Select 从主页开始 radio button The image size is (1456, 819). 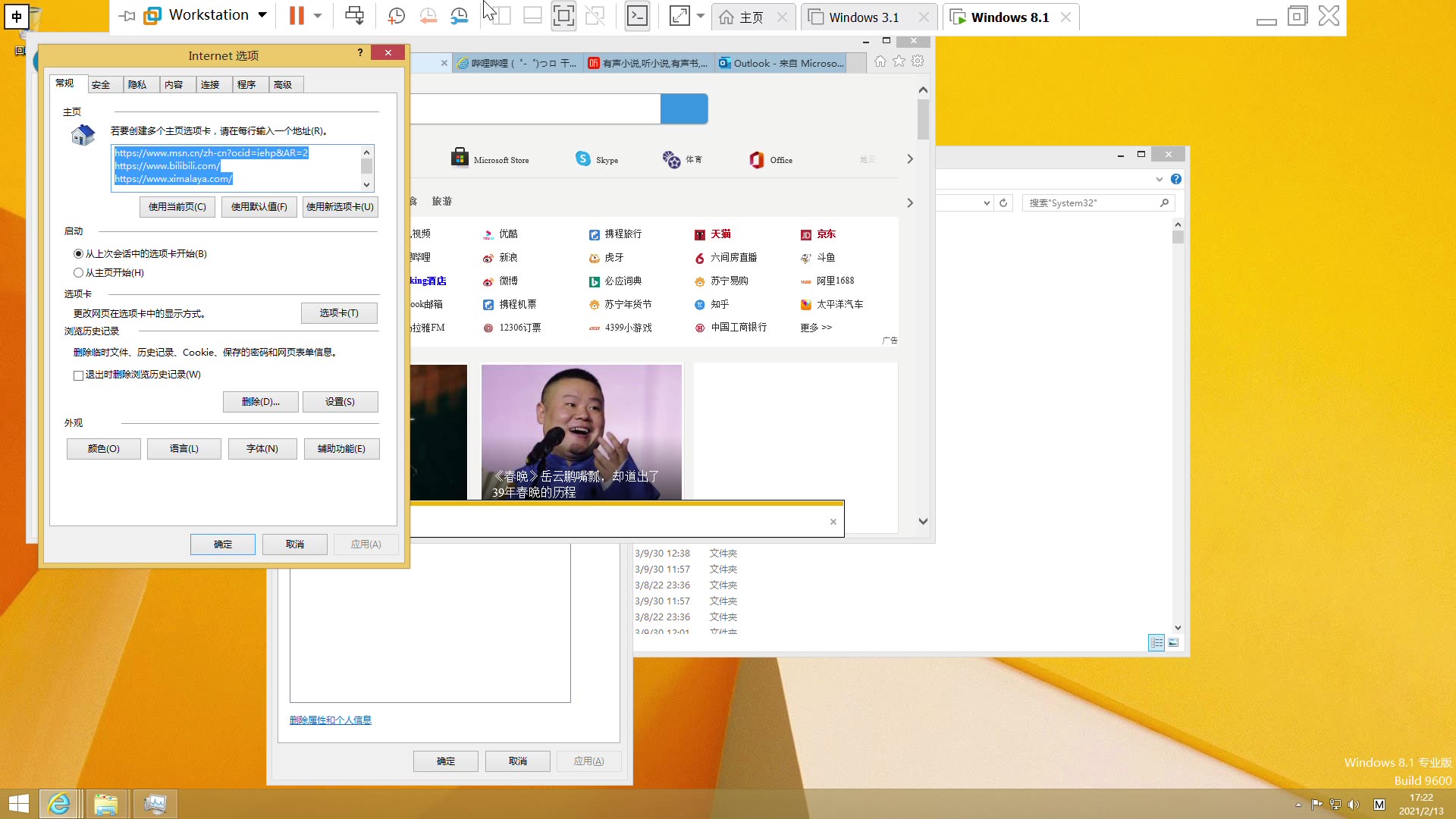coord(78,273)
